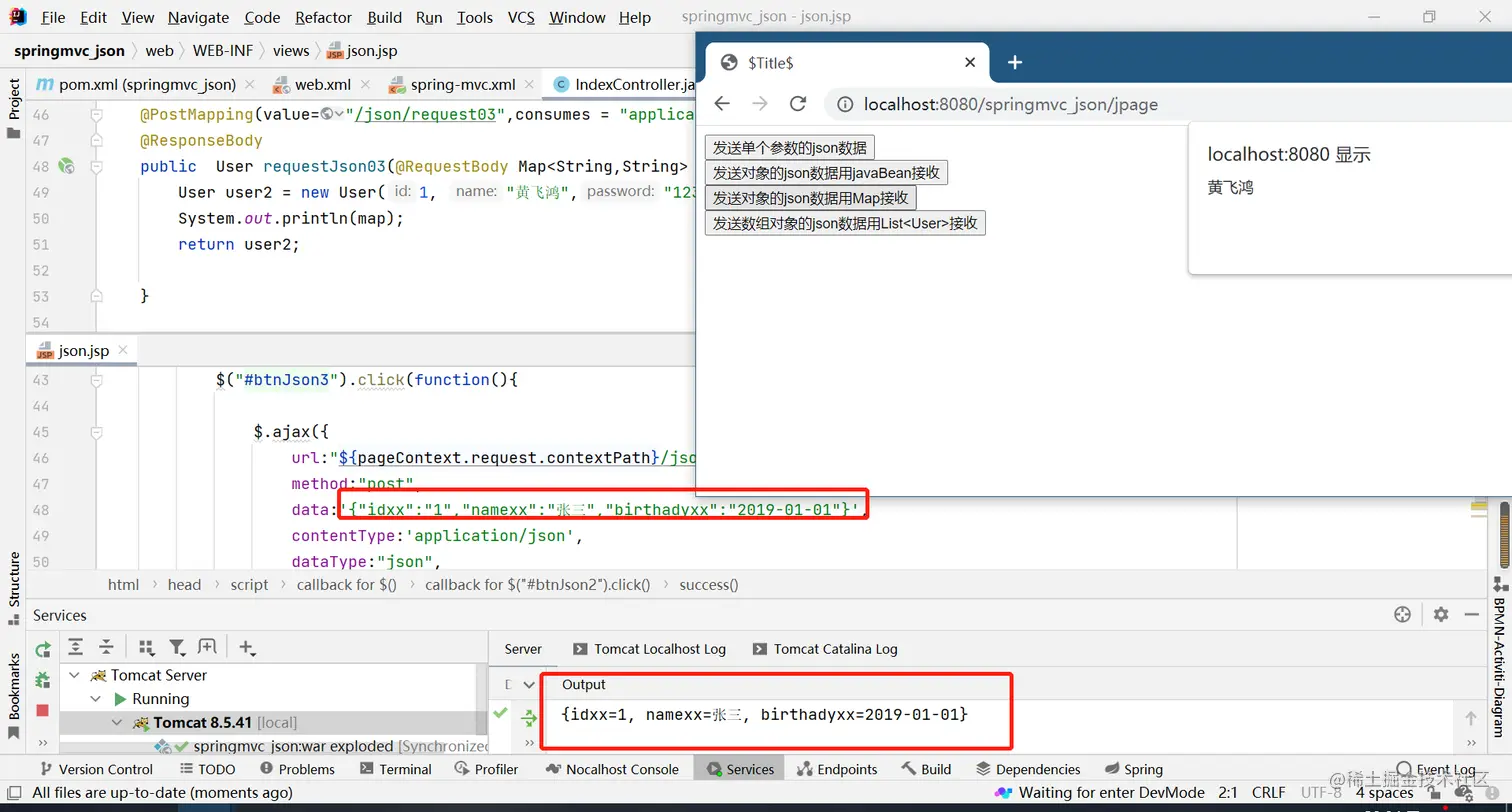Rerun the Tomcat server in Services

pyautogui.click(x=43, y=650)
